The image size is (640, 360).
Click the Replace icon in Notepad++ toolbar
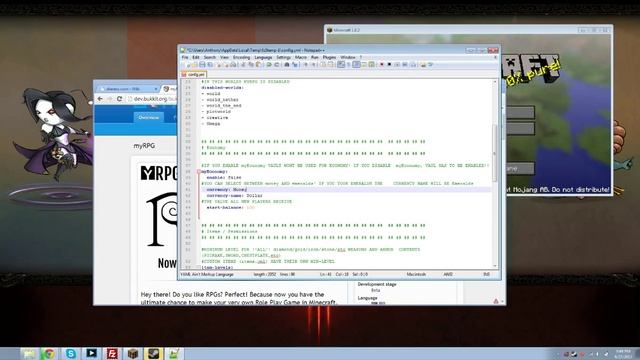pos(295,64)
